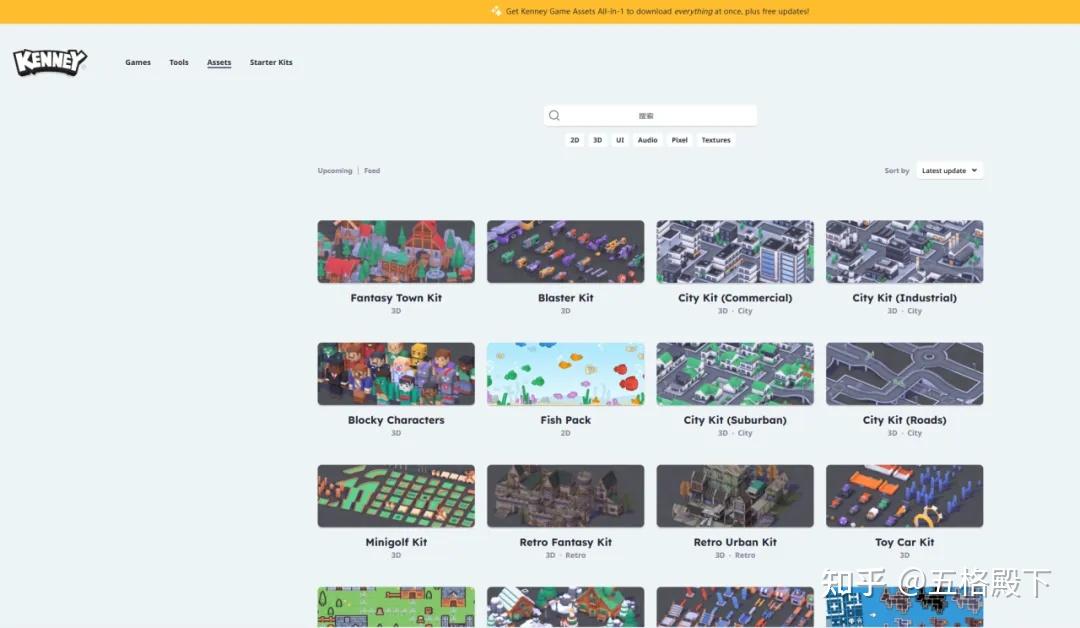Open the Tools menu item

point(179,62)
